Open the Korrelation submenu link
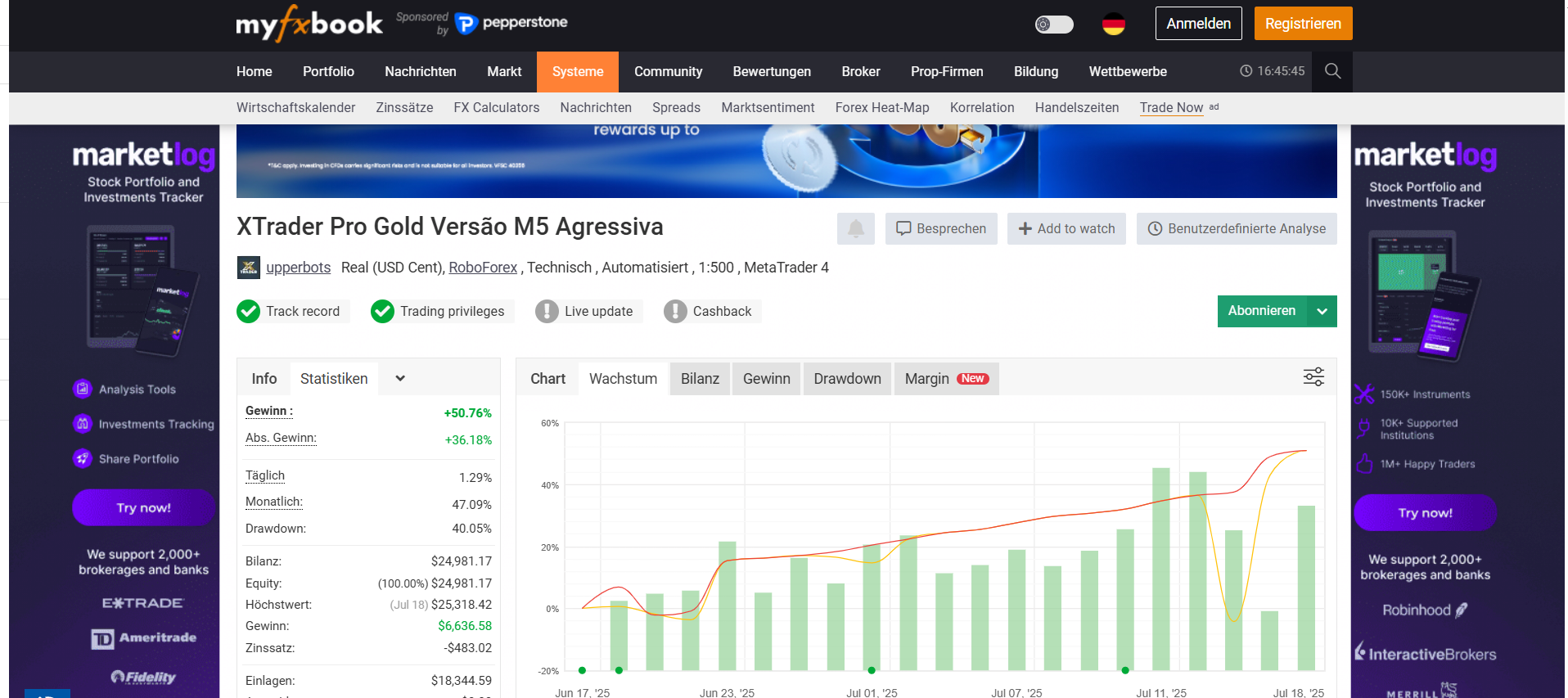Screen dimensions: 1568x698 point(982,107)
